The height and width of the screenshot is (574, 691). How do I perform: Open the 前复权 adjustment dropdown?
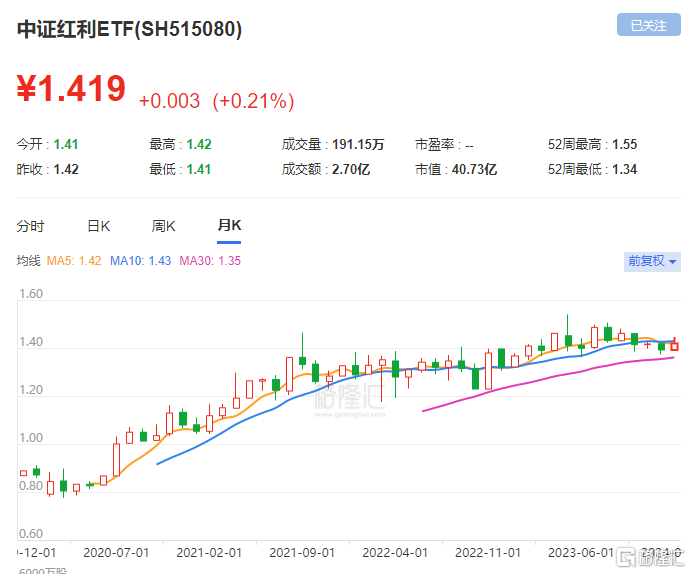(652, 261)
